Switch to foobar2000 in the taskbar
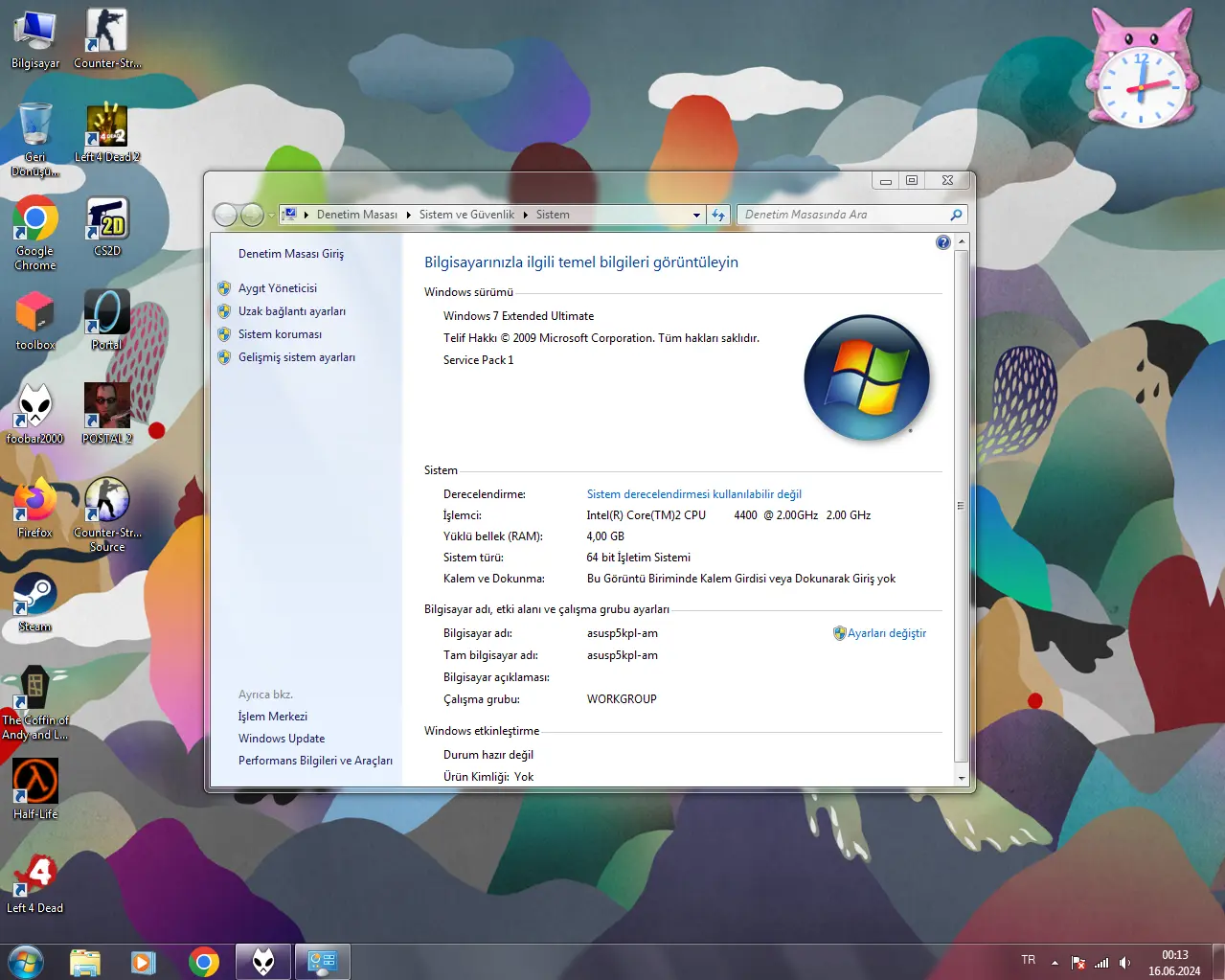This screenshot has width=1225, height=980. coord(263,962)
